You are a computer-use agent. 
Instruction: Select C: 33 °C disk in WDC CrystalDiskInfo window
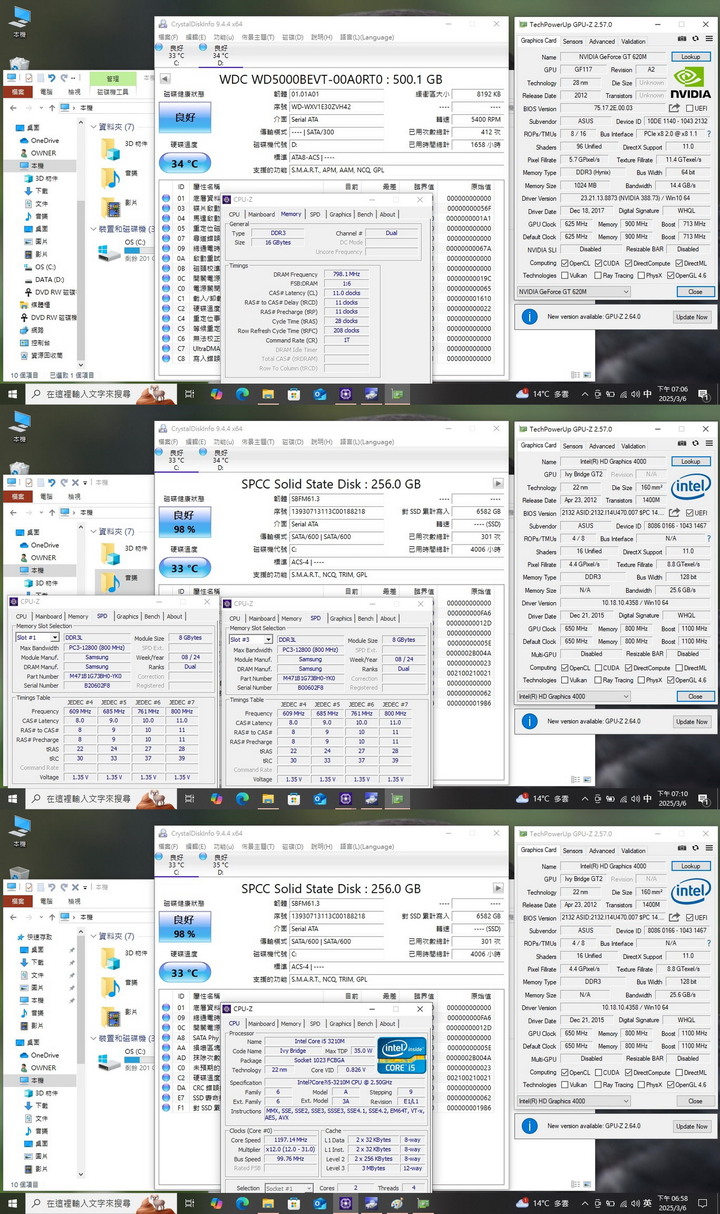[x=177, y=55]
